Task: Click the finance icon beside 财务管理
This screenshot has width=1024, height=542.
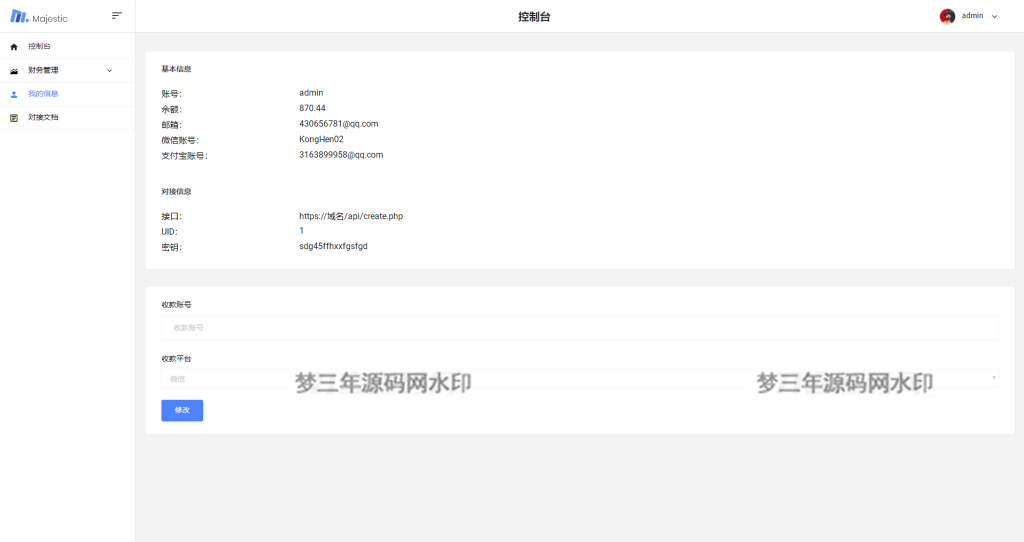Action: pos(14,71)
